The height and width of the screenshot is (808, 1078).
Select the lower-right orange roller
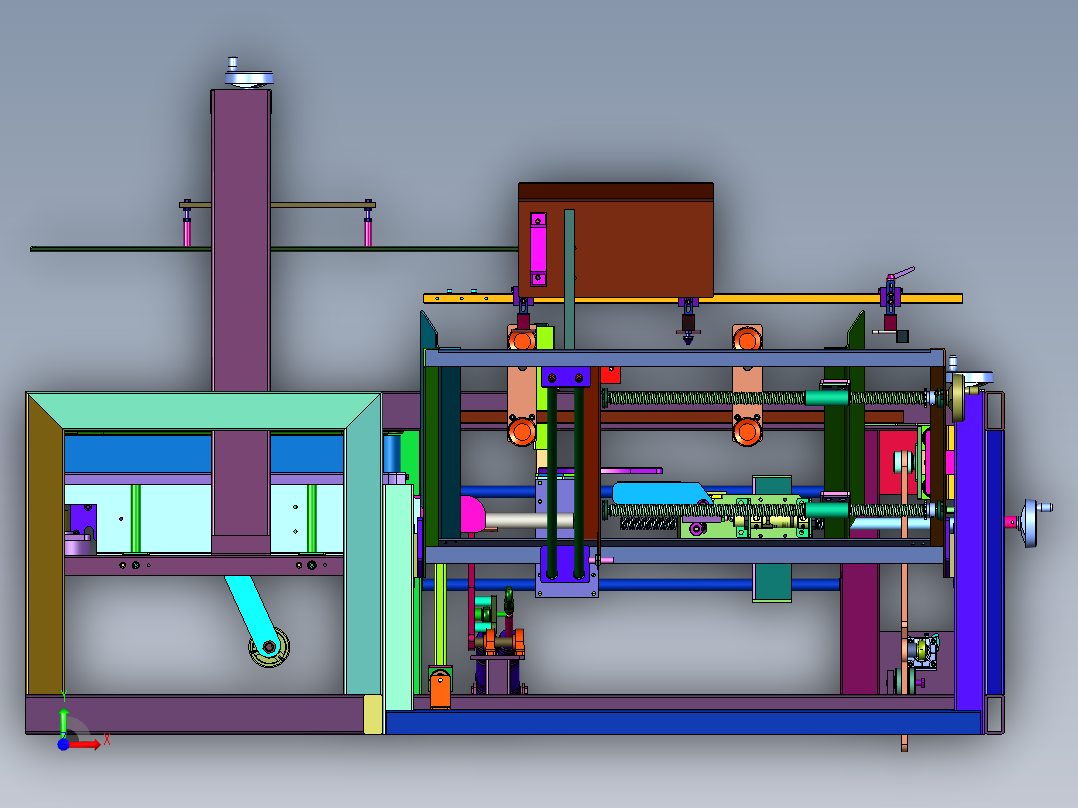point(747,431)
